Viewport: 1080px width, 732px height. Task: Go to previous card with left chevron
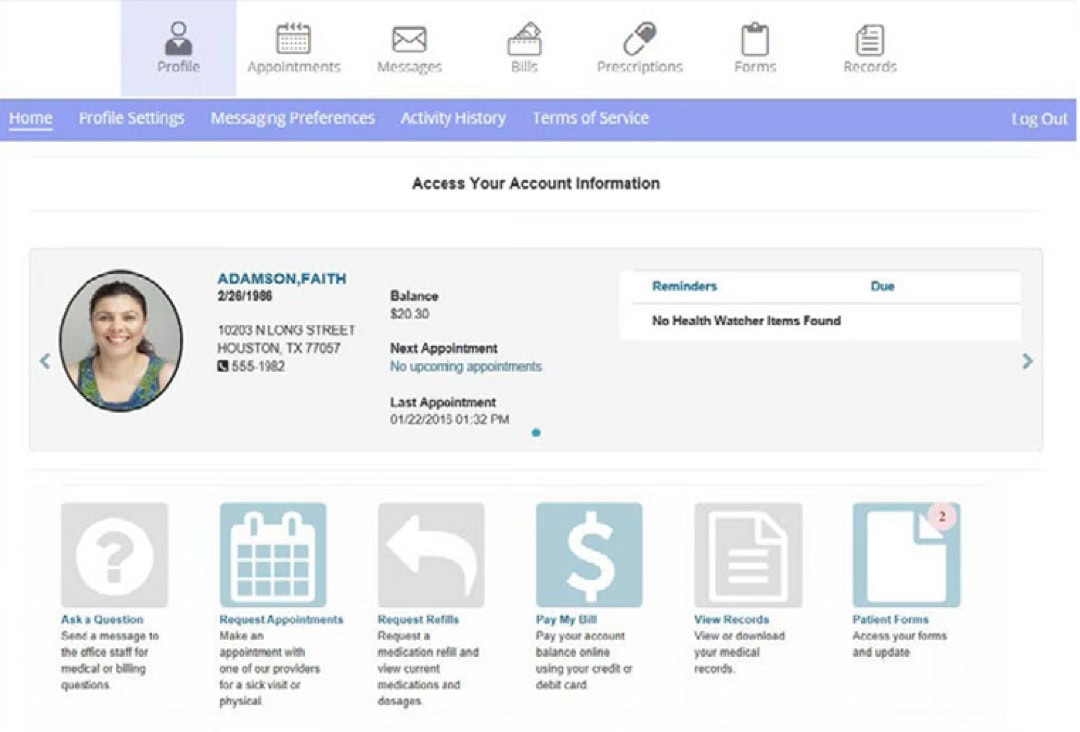pos(44,361)
